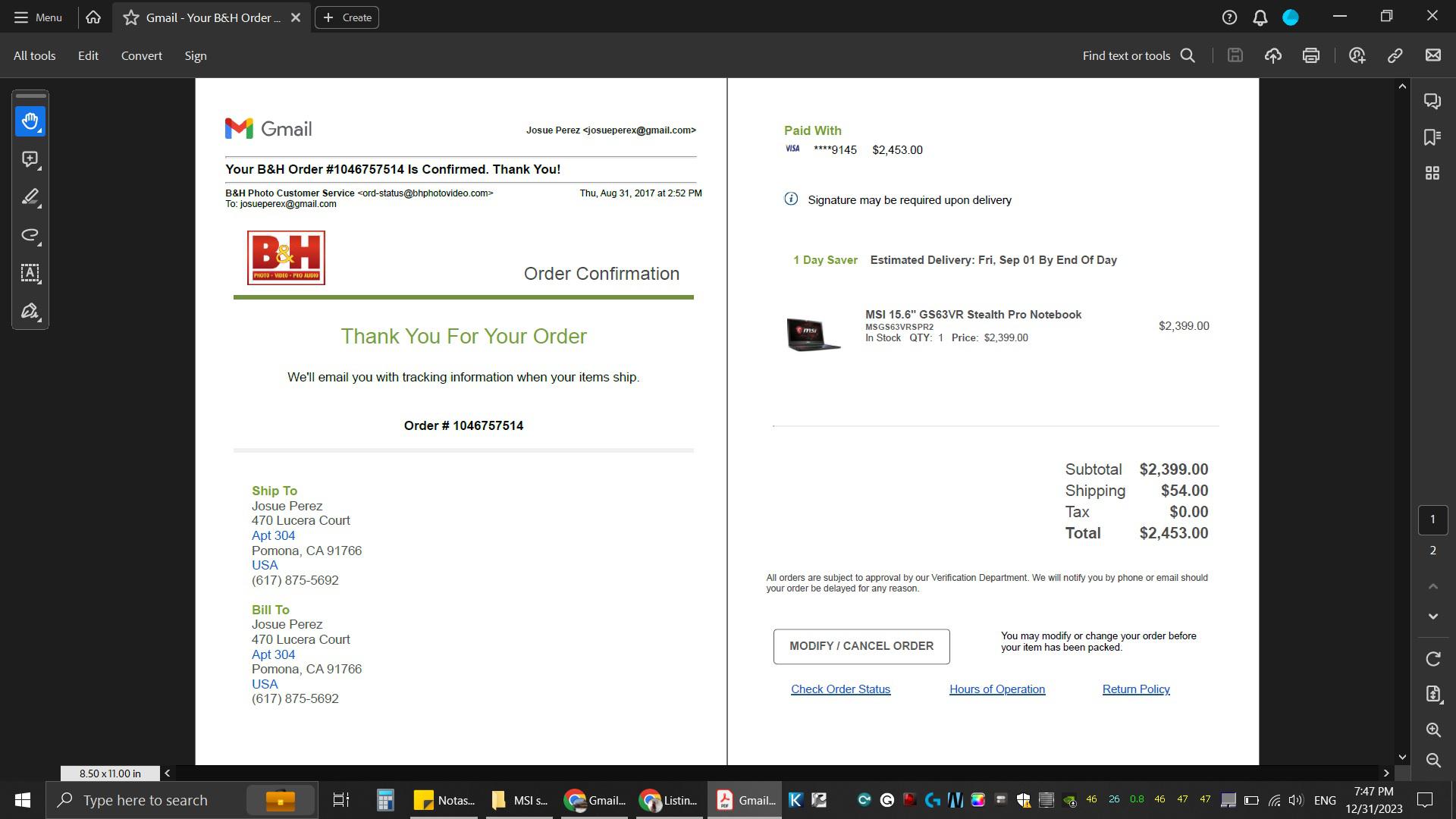Close the Gmail B&H Order tab
This screenshot has height=819, width=1456.
(x=296, y=17)
